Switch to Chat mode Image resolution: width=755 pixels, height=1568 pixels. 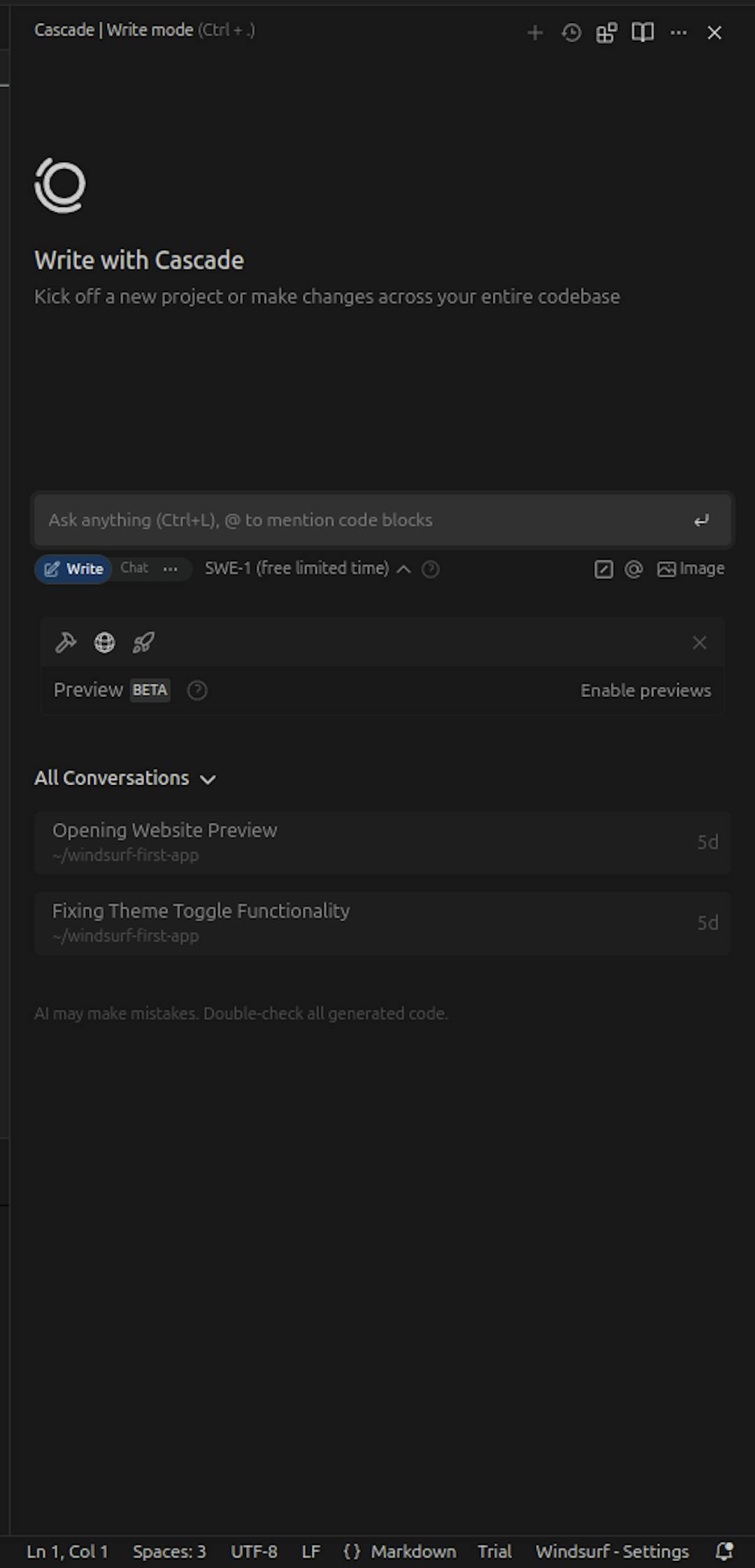(x=134, y=568)
